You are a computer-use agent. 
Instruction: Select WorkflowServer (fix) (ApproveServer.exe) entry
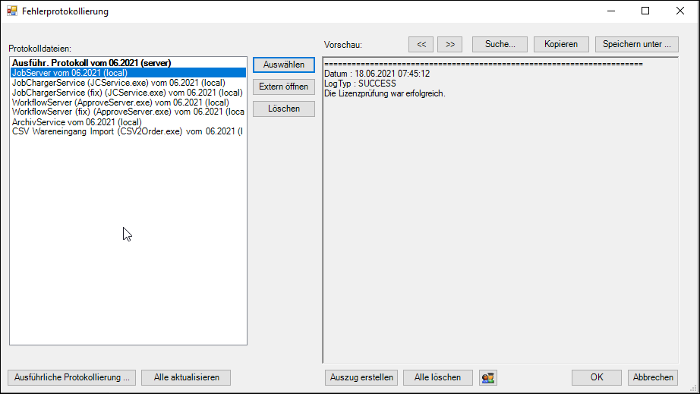128,112
